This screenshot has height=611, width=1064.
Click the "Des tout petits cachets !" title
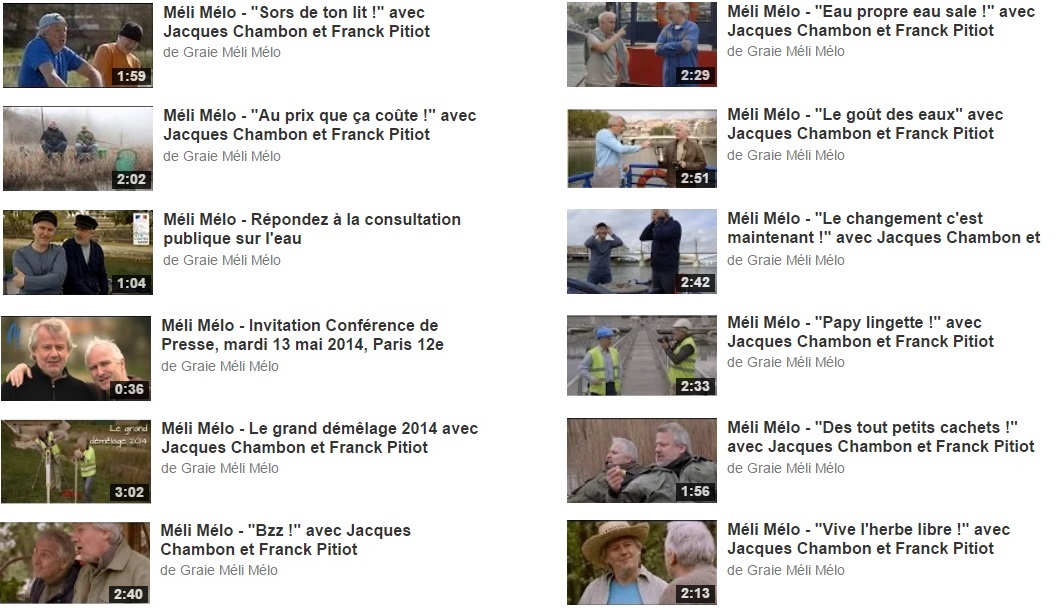coord(881,437)
